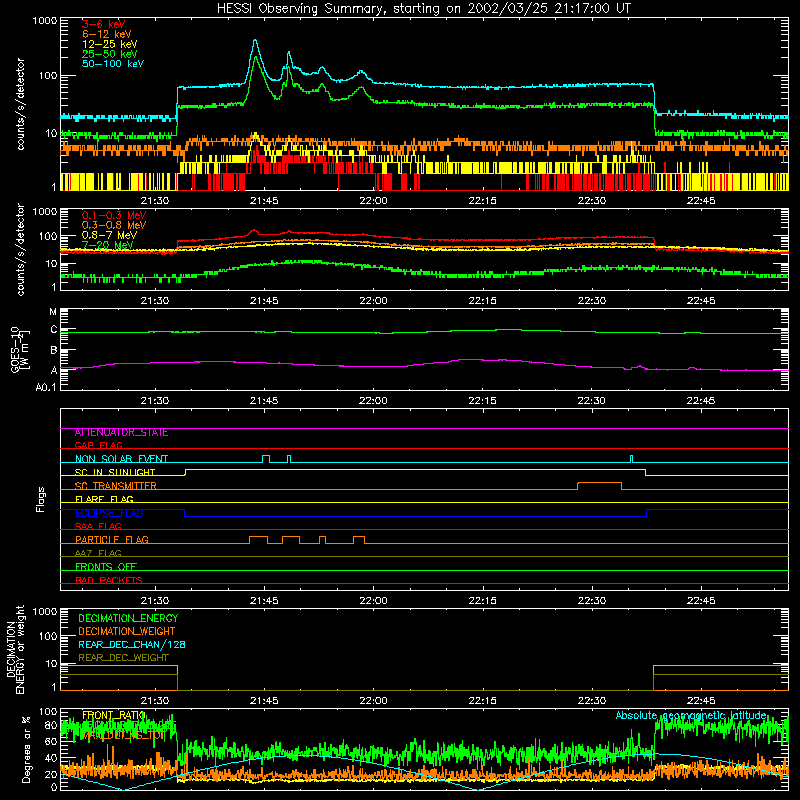Click the M class tick label on GOES plot
The width and height of the screenshot is (800, 800).
53,312
